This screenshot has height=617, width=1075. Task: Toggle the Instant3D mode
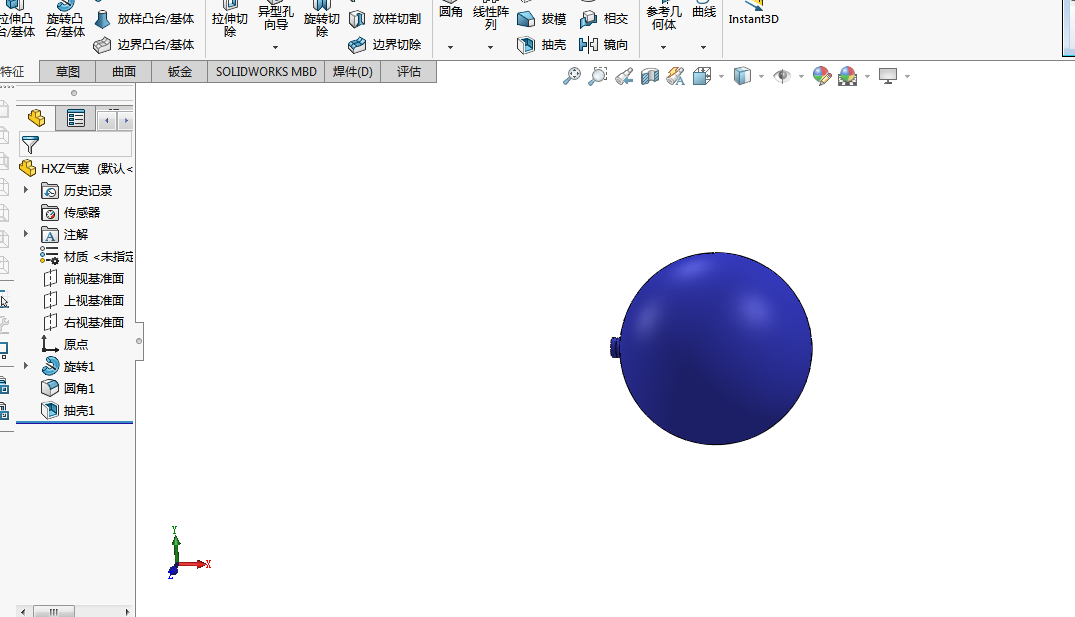pos(753,14)
